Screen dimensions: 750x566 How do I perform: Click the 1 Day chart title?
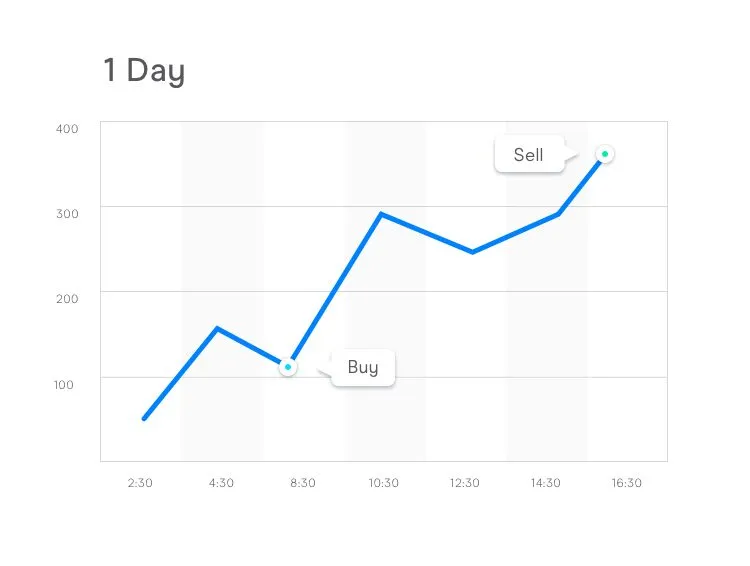coord(144,70)
